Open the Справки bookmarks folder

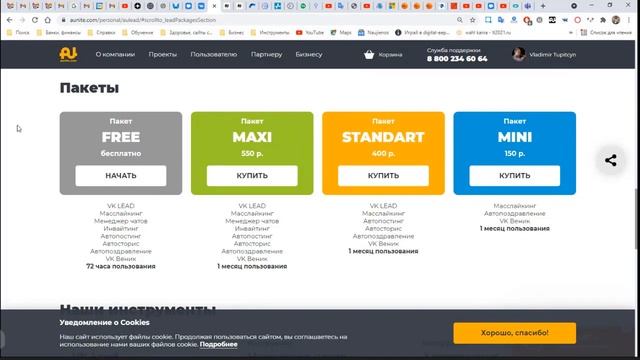point(102,33)
